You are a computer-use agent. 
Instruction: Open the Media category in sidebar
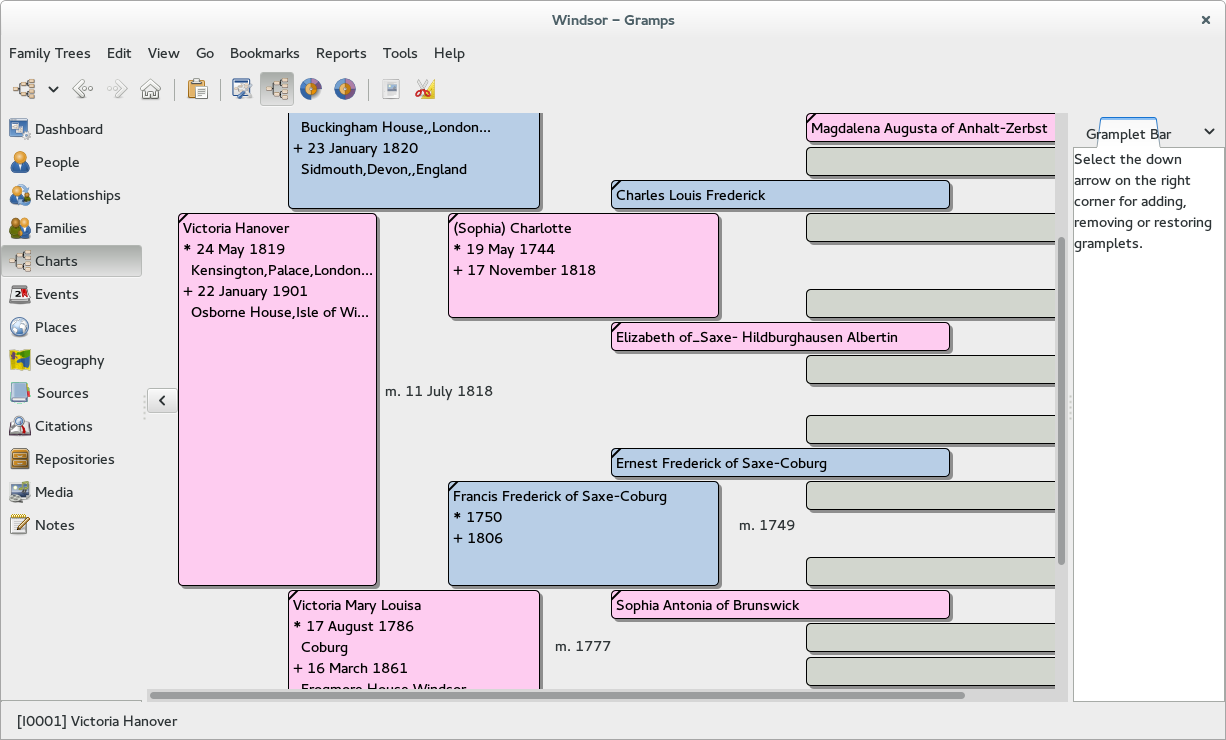[54, 492]
